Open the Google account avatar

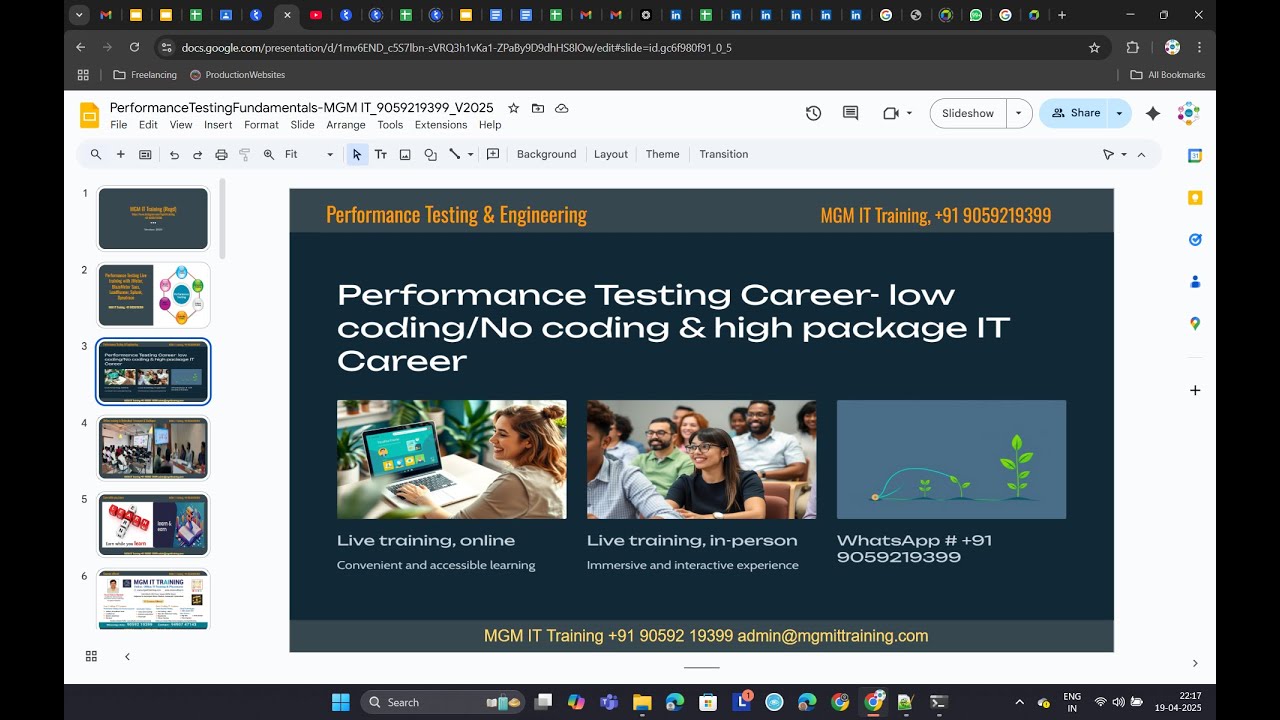[x=1188, y=113]
